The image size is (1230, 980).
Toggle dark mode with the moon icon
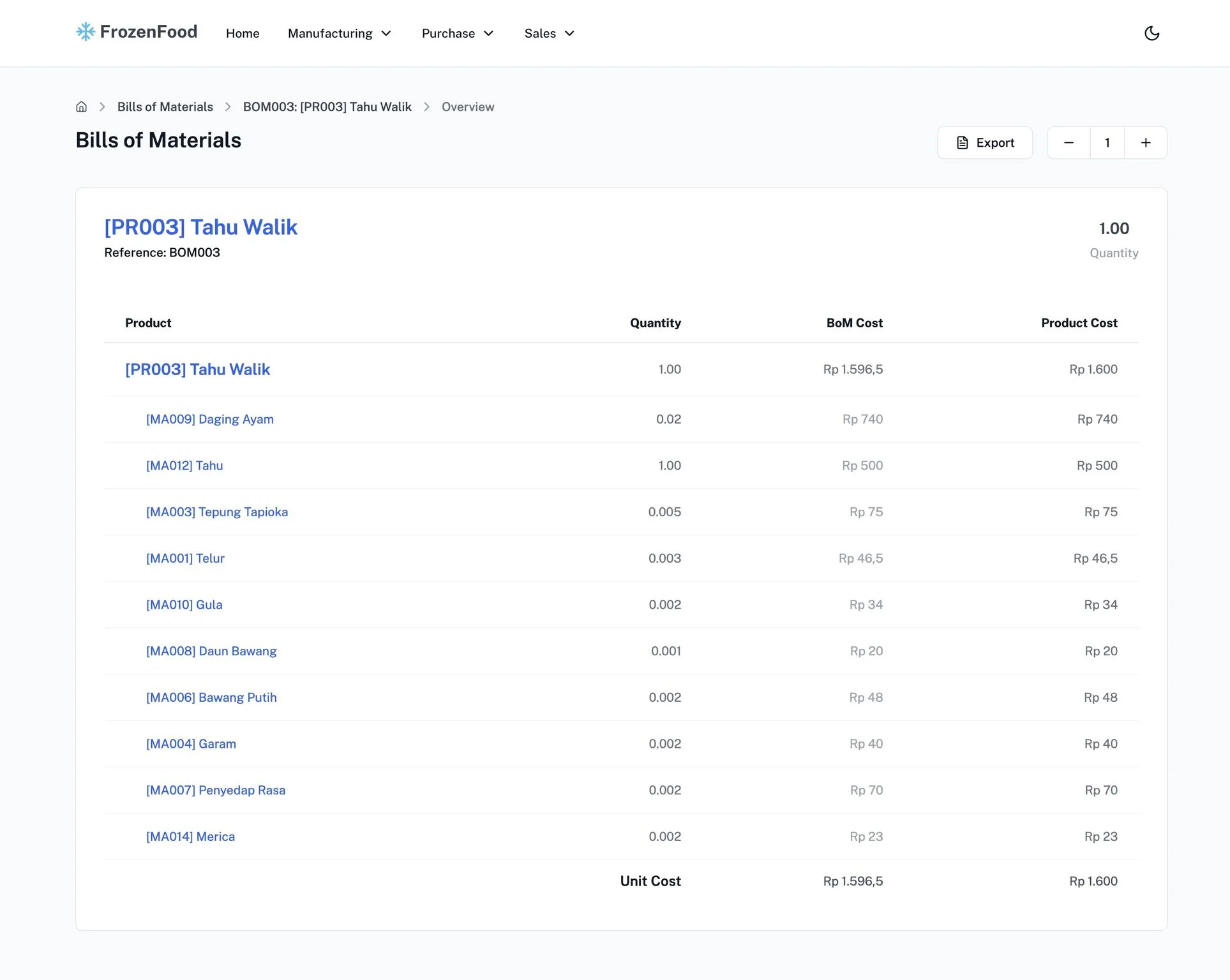coord(1151,33)
